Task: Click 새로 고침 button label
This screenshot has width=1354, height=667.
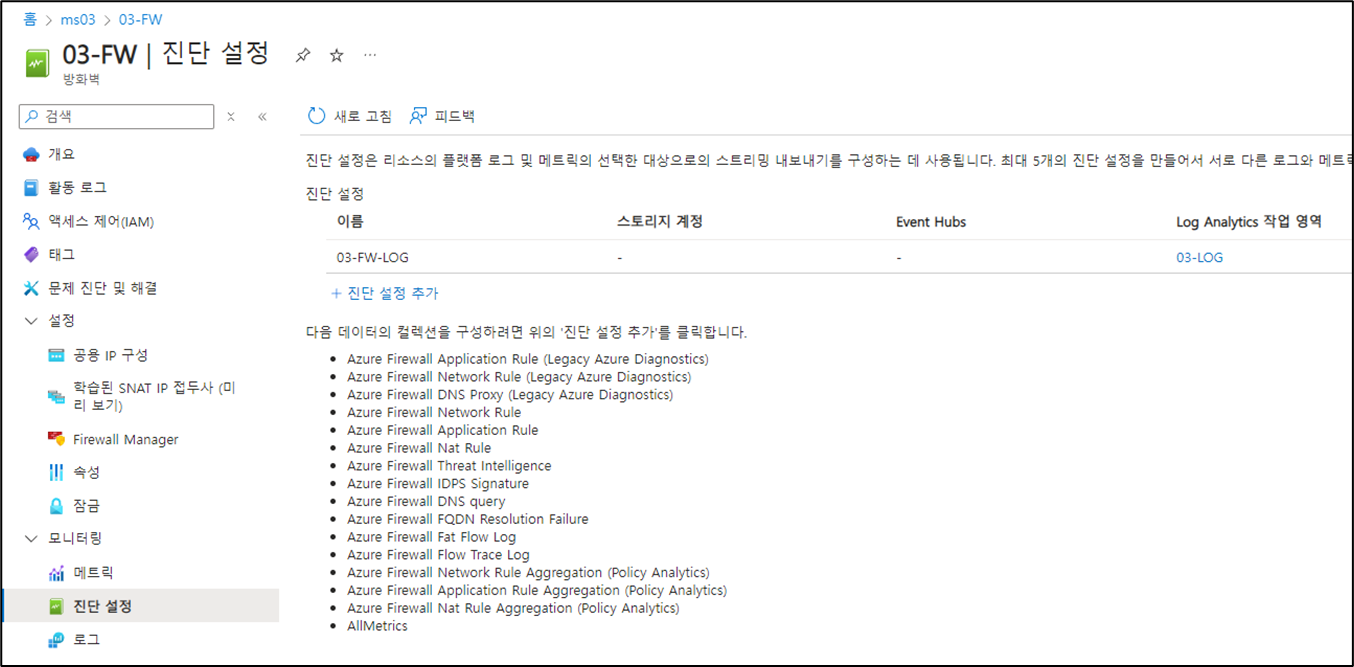Action: click(x=363, y=117)
